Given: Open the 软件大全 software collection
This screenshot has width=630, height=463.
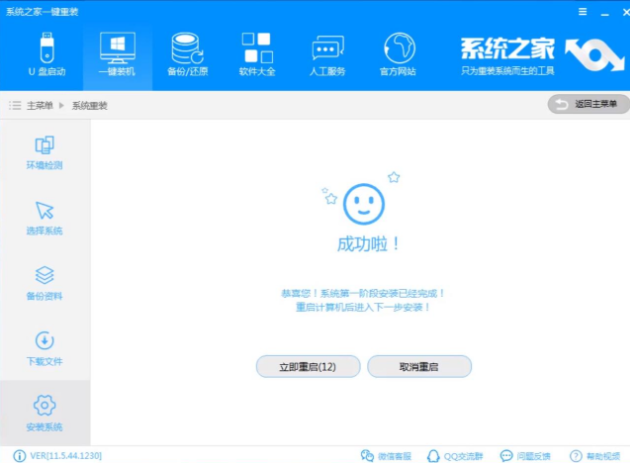Looking at the screenshot, I should pos(256,54).
